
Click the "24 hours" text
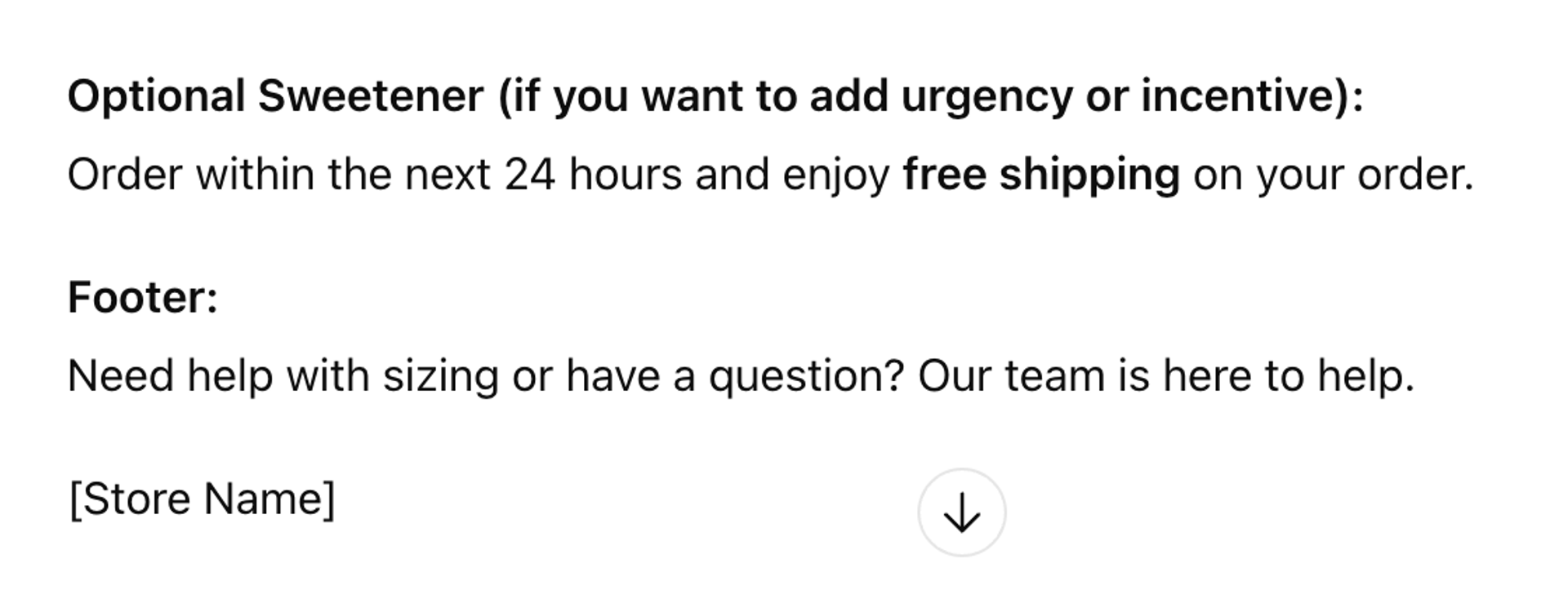click(592, 175)
